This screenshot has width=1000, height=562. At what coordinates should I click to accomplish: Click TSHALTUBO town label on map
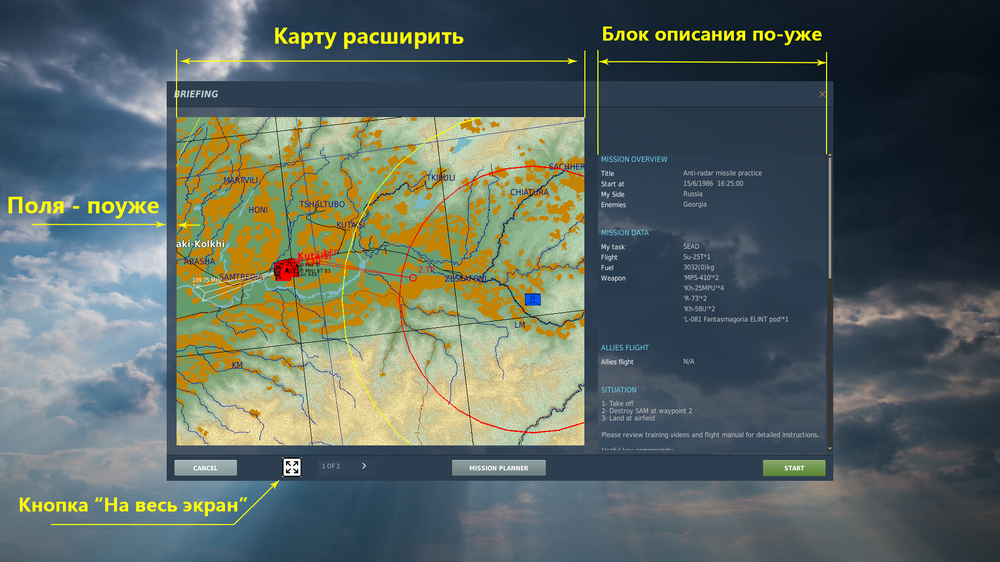tap(322, 204)
